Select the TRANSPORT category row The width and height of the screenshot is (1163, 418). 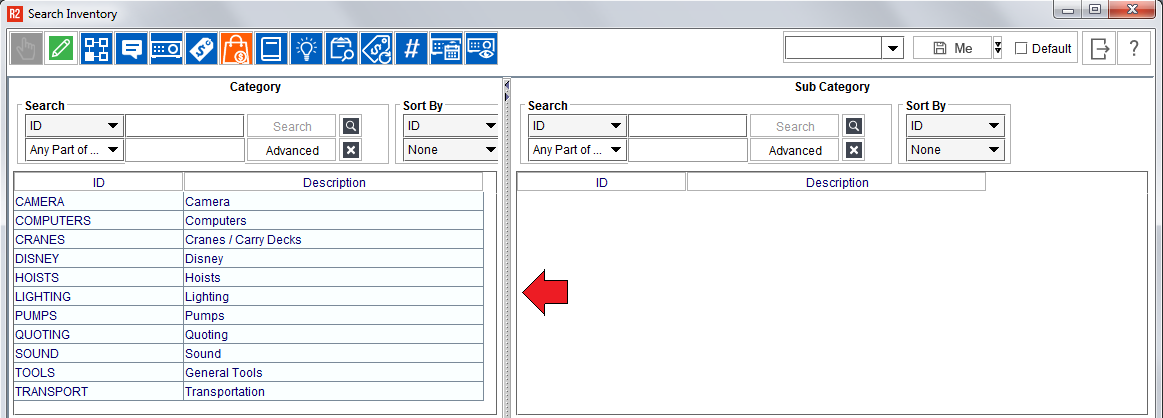(x=248, y=392)
